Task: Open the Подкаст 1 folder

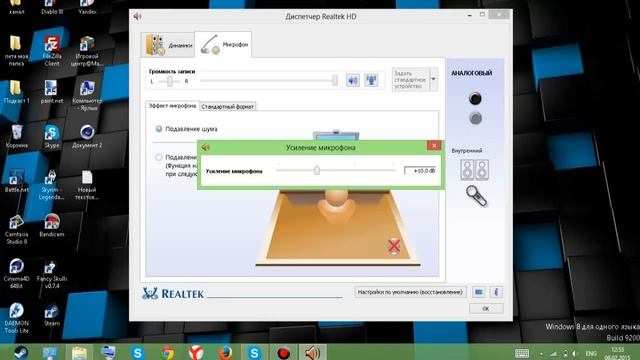Action: point(16,91)
